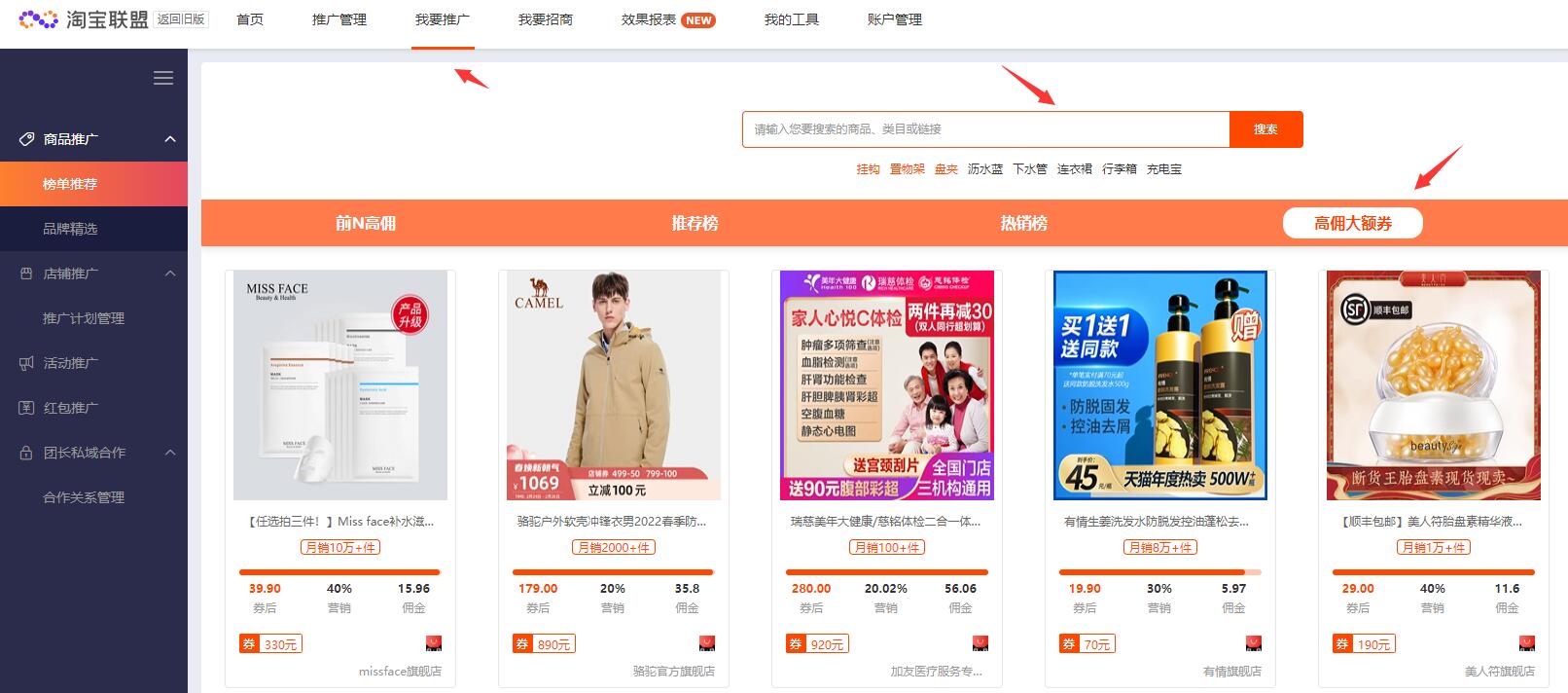Click the 行李箱 hot keyword

[x=1120, y=169]
